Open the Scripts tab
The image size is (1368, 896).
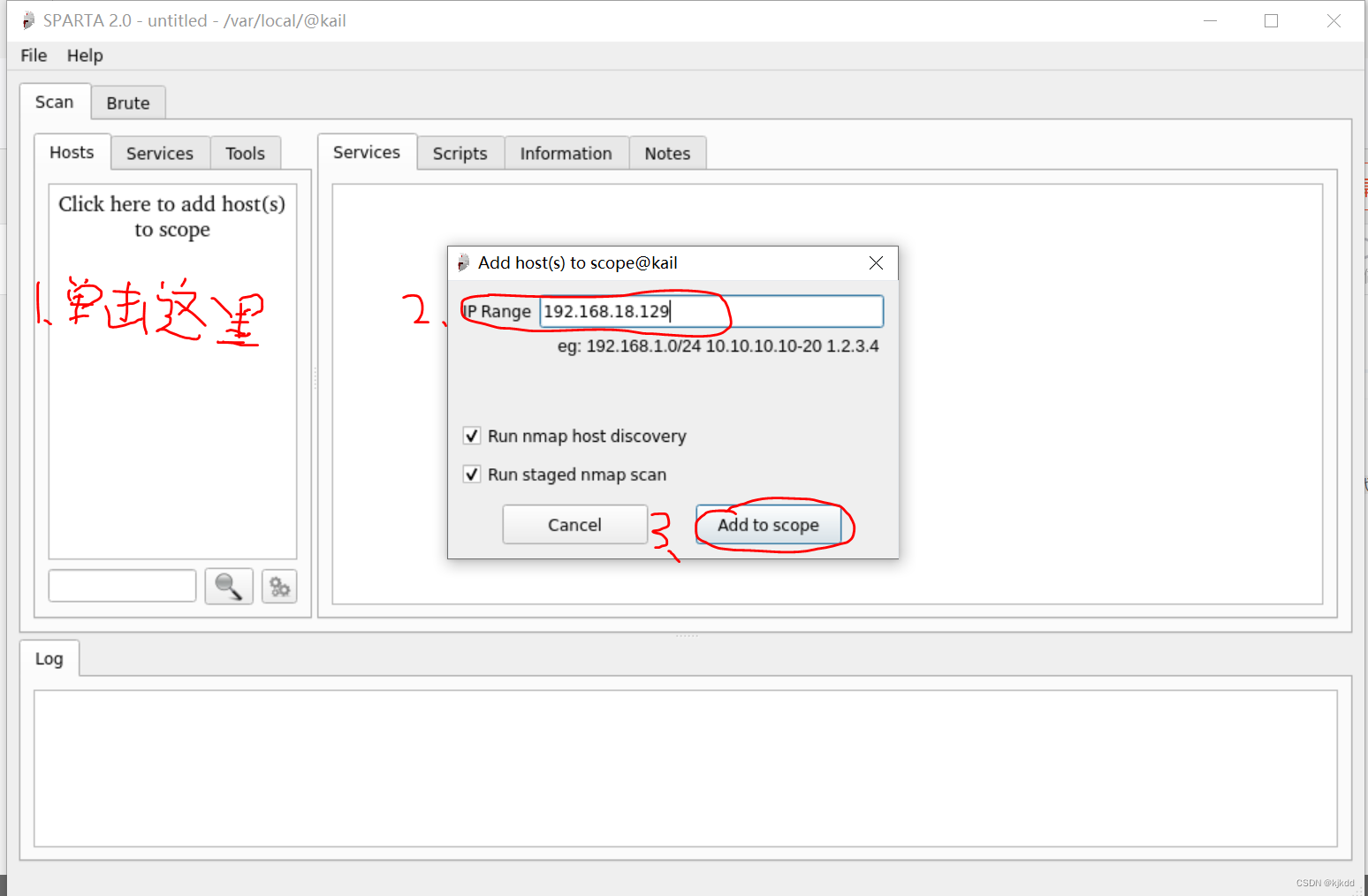(460, 153)
